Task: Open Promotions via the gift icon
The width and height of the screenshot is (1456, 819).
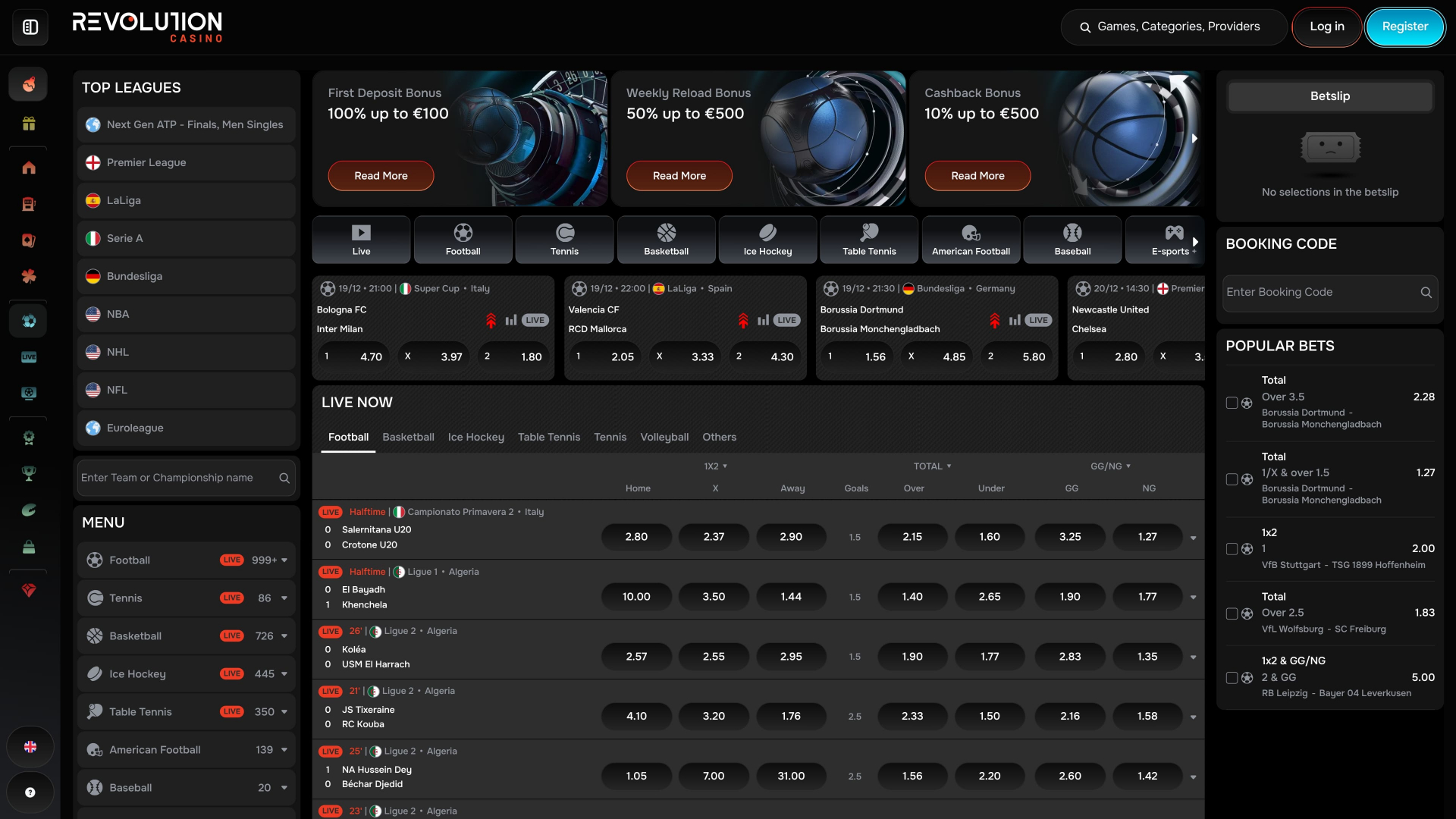Action: 28,124
